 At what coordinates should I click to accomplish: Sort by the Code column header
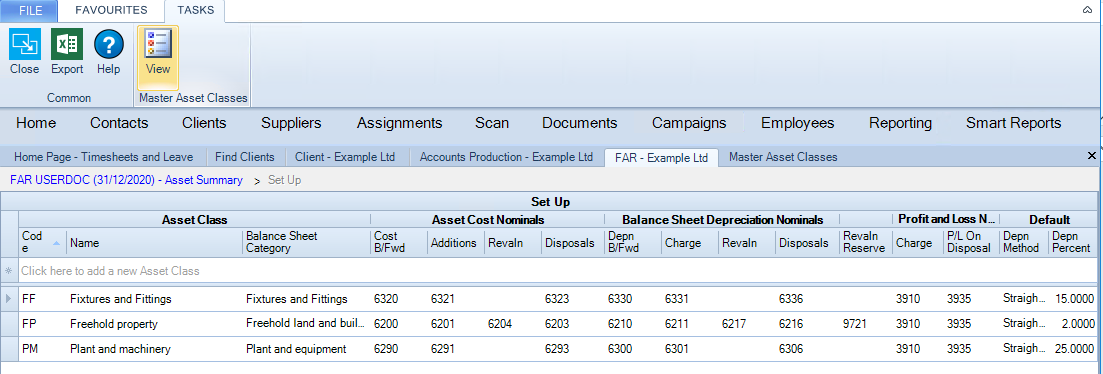click(x=42, y=242)
